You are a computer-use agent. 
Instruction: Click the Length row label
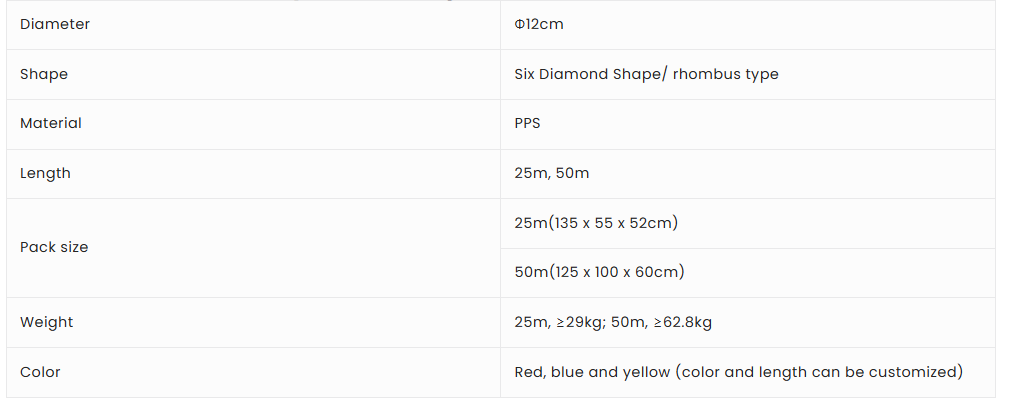pos(45,173)
